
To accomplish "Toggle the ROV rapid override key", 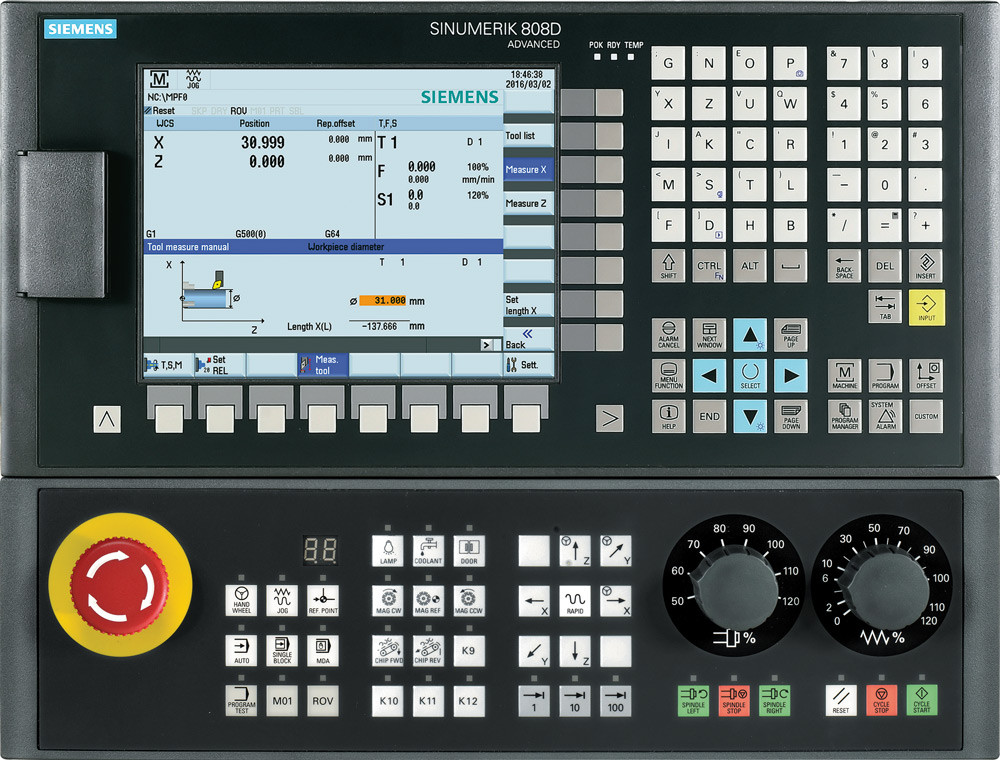I will click(x=323, y=701).
